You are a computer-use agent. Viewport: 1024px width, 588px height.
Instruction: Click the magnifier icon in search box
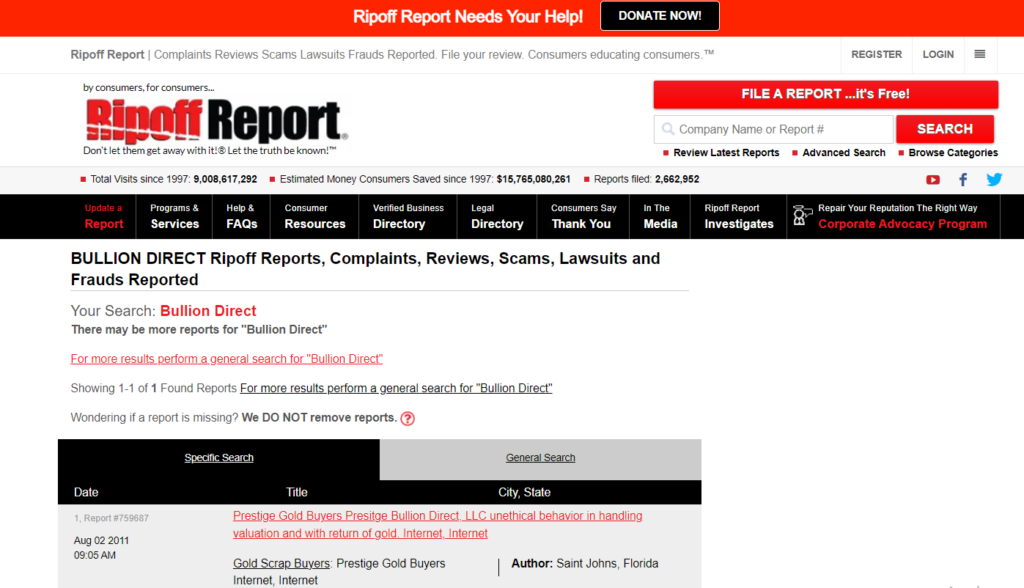[x=667, y=129]
